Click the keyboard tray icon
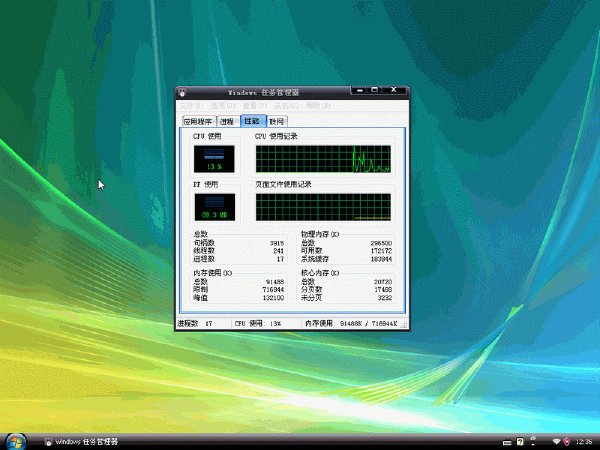This screenshot has width=600, height=450. click(x=507, y=442)
